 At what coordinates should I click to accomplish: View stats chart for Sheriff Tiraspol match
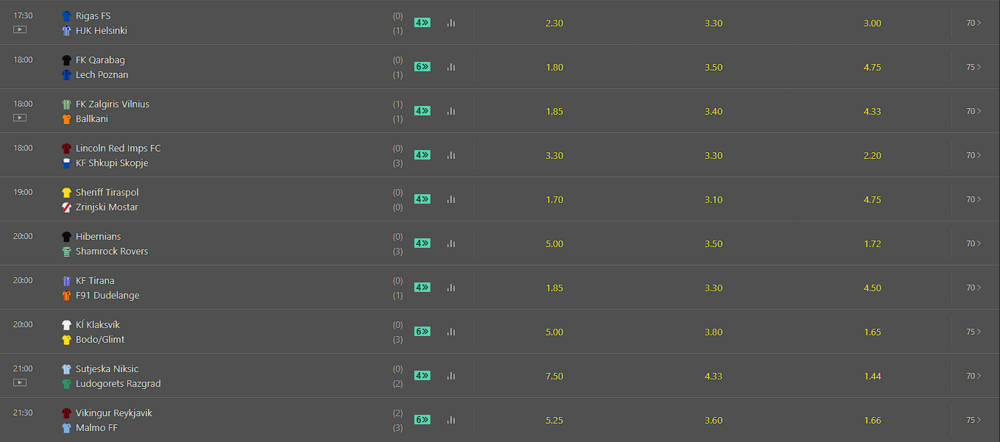click(x=451, y=199)
